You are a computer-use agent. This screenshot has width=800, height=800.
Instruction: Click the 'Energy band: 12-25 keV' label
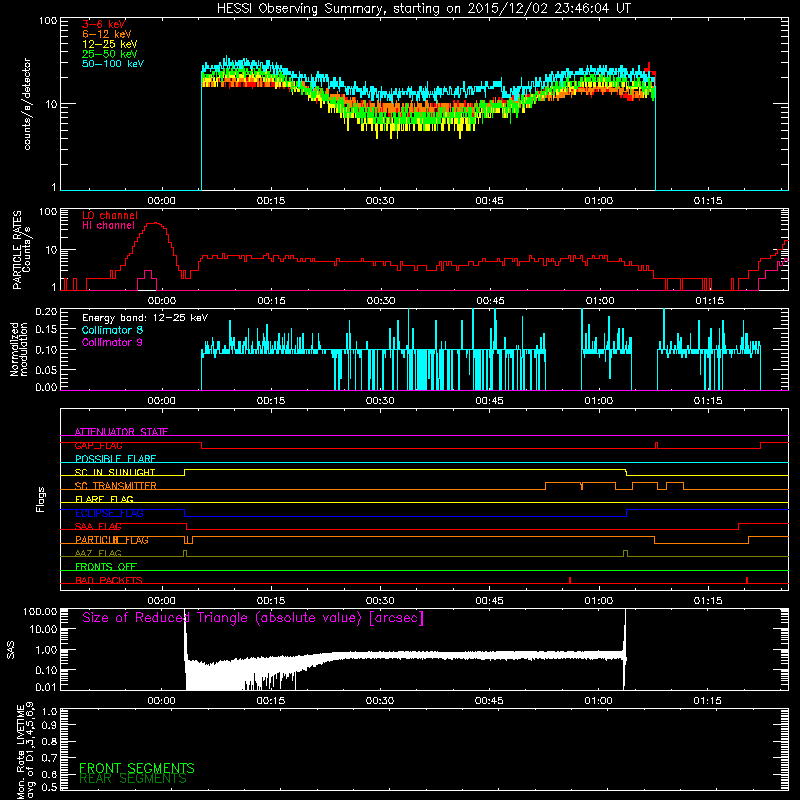point(145,318)
